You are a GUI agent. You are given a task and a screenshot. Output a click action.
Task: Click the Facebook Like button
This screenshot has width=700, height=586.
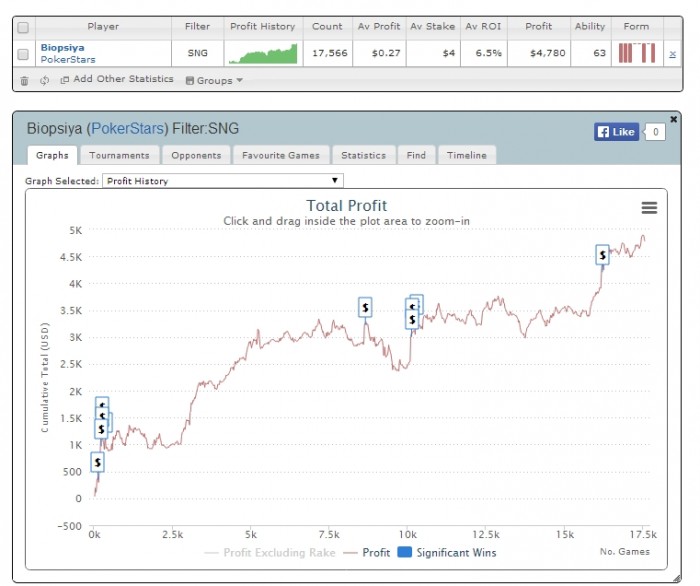pos(616,132)
